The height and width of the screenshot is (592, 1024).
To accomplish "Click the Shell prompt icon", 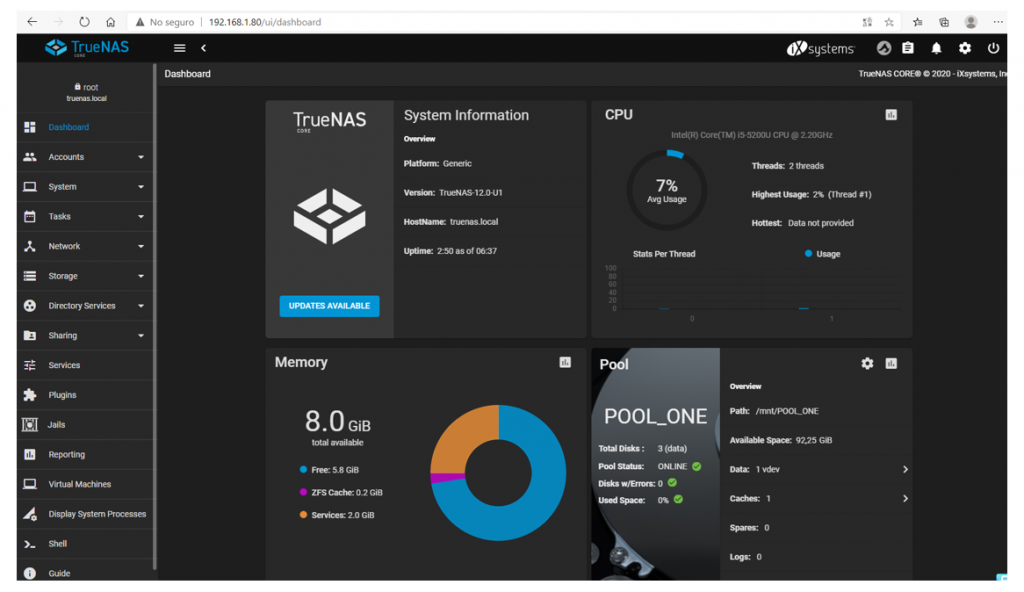I will point(29,544).
